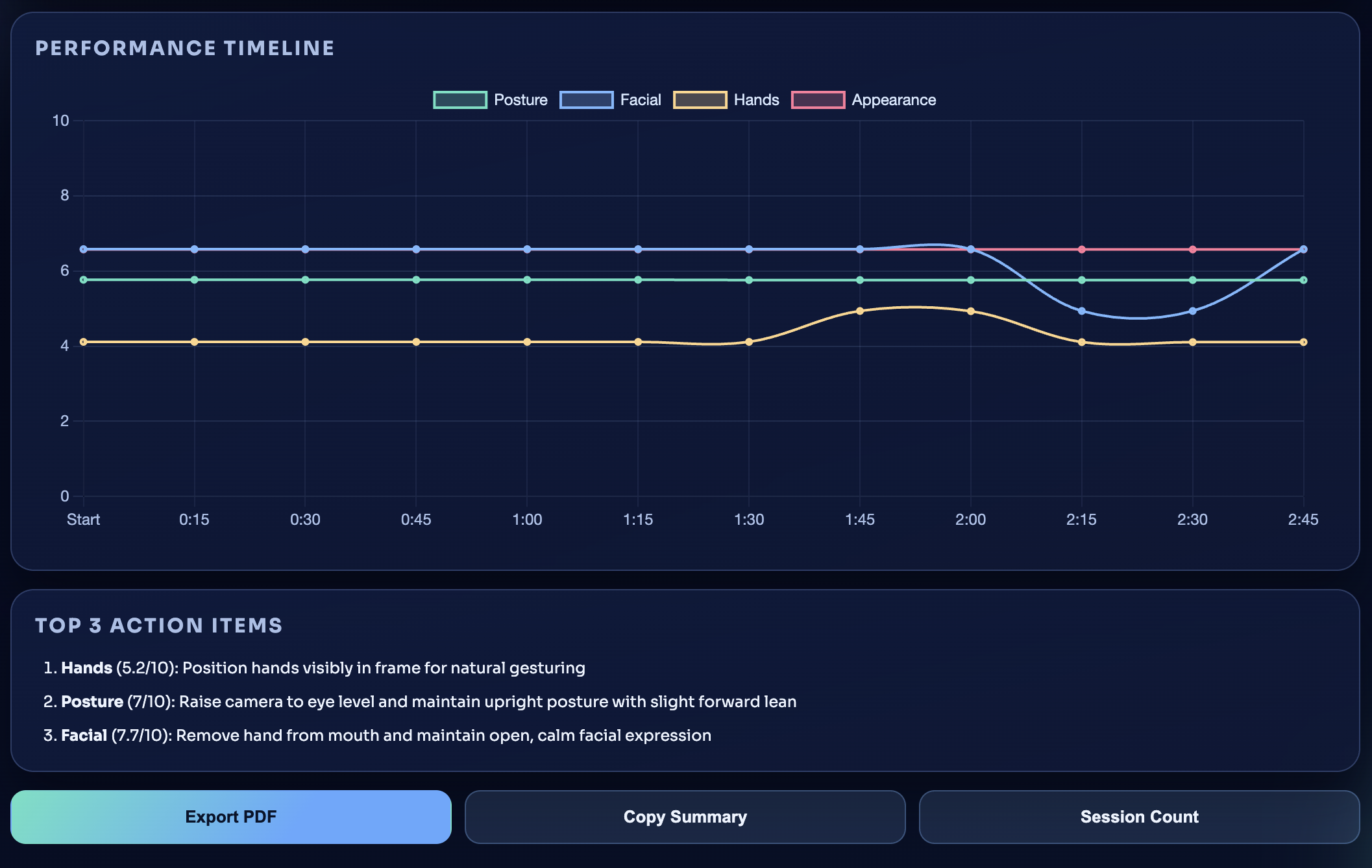The image size is (1372, 868).
Task: Toggle the Posture legend series
Action: pos(520,100)
